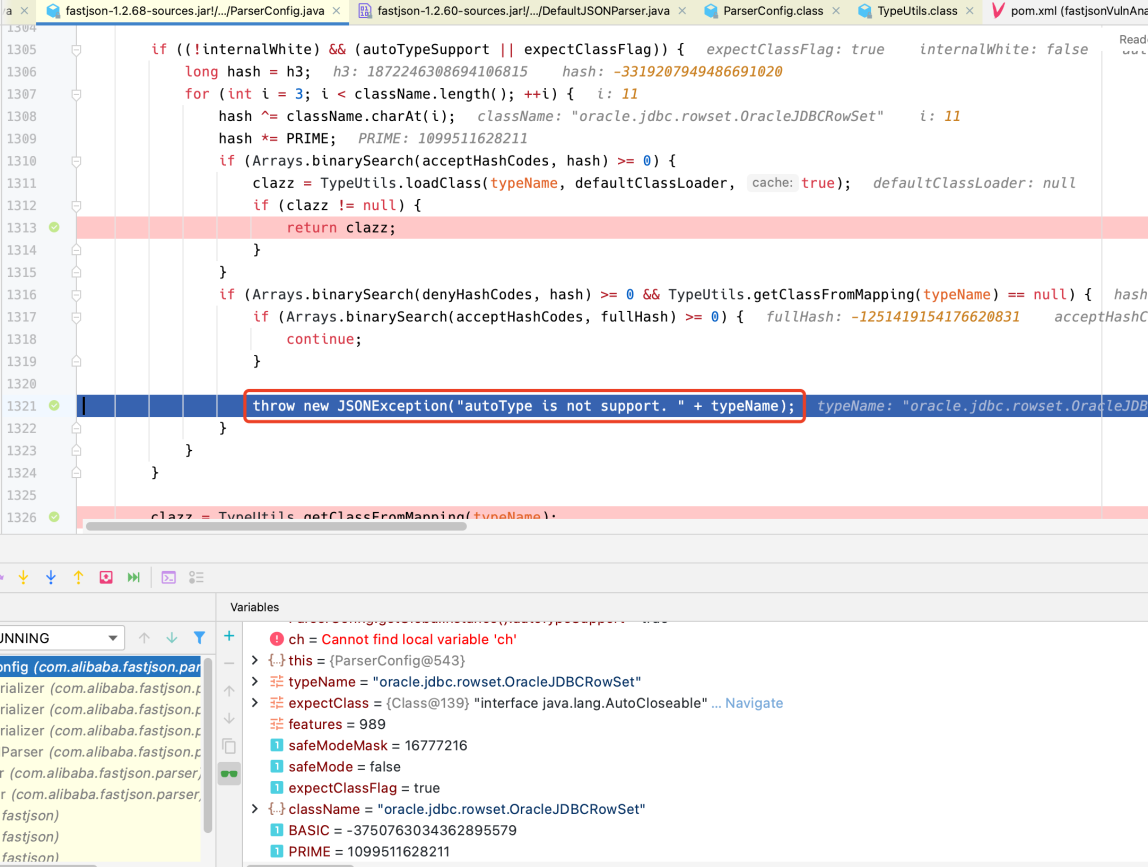Click the frames list vertical scrollbar
1148x867 pixels.
tap(207, 745)
